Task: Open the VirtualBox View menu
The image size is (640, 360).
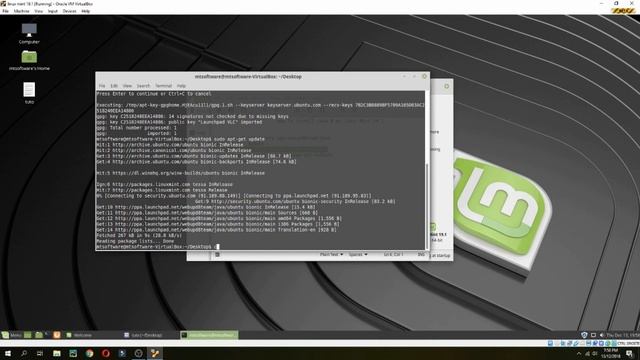Action: point(38,11)
